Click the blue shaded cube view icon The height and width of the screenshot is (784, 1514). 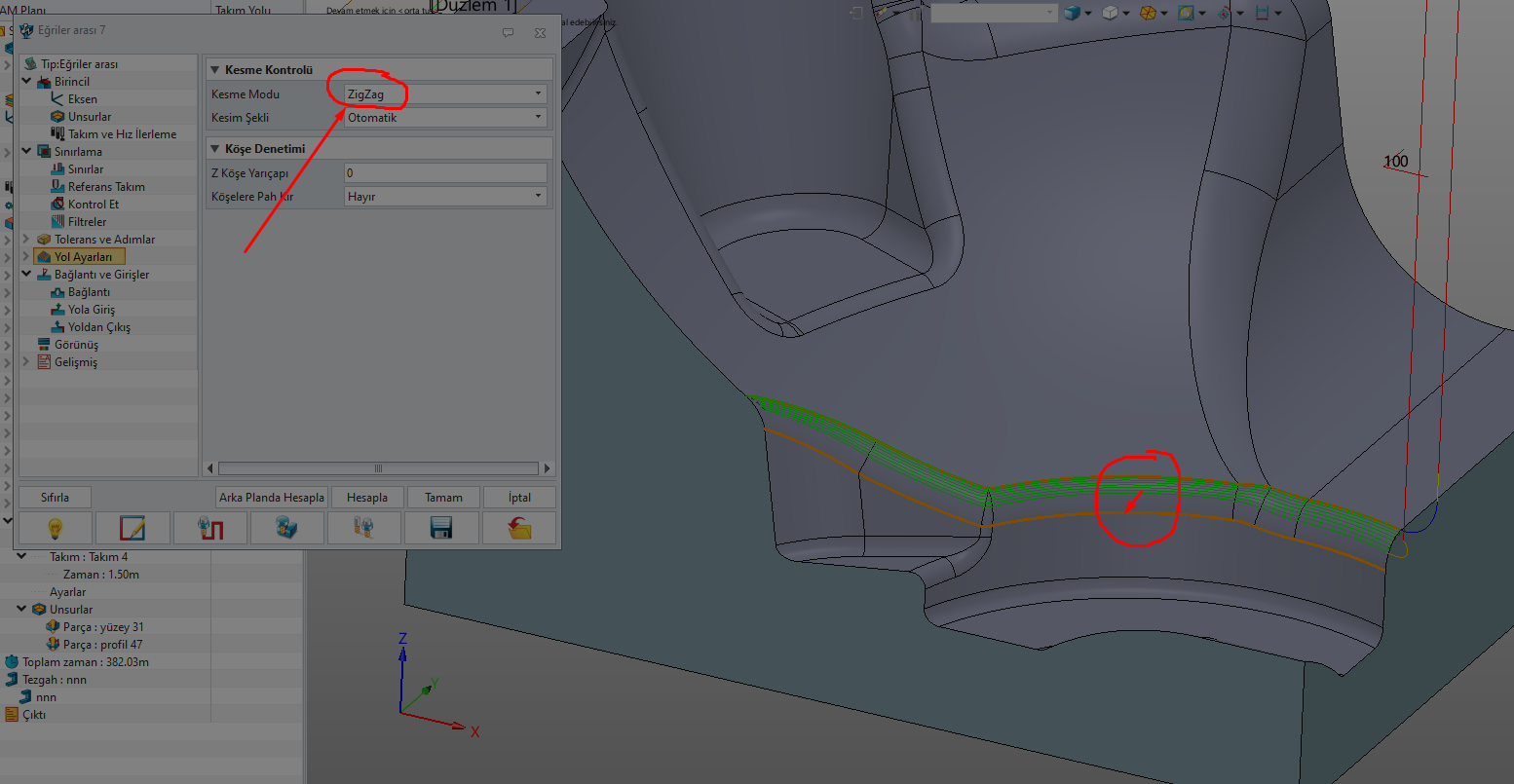(x=1073, y=13)
